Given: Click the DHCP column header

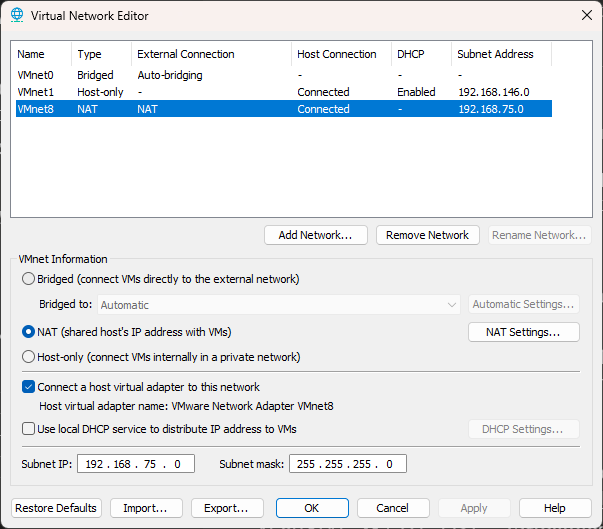Looking at the screenshot, I should pos(421,54).
